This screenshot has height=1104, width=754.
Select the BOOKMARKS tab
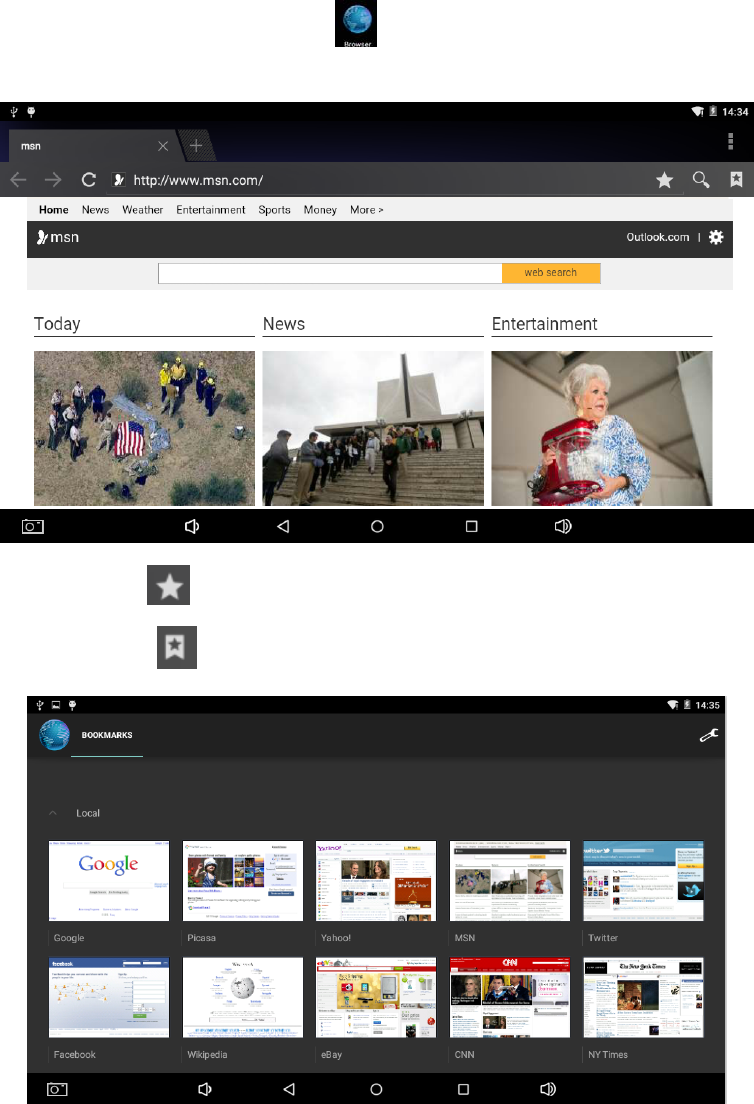pyautogui.click(x=107, y=735)
